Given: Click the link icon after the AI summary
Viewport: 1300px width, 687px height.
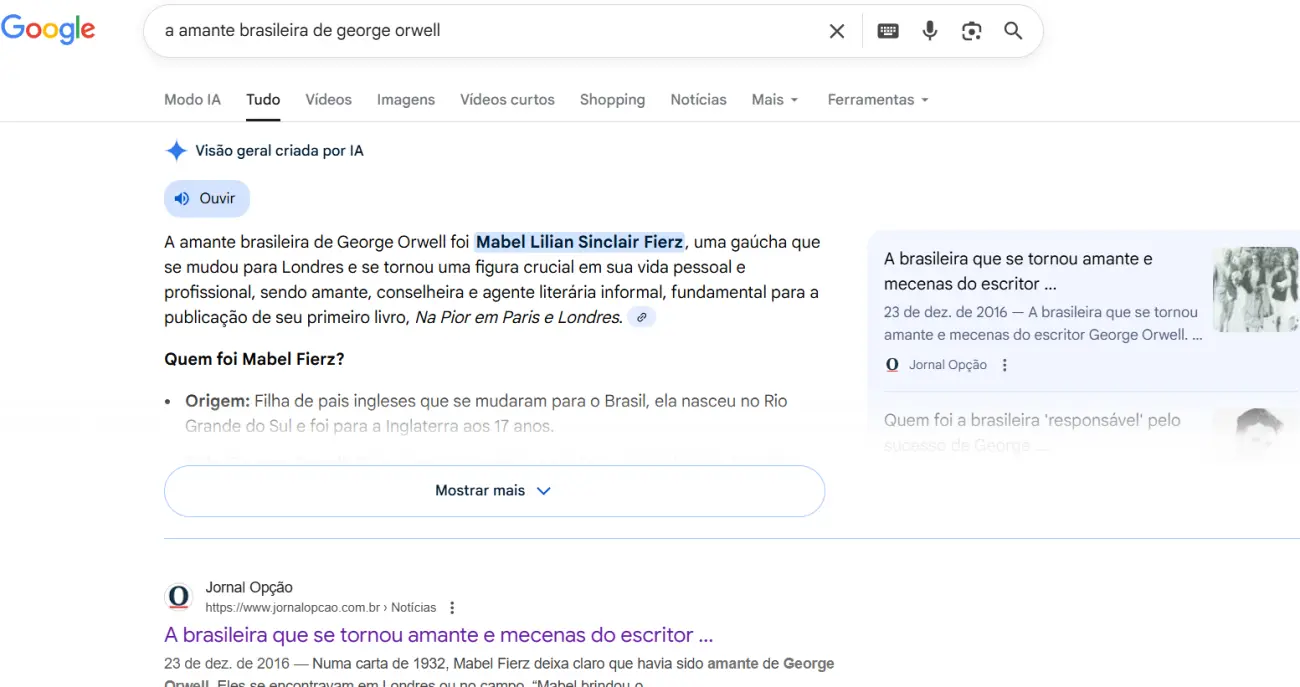Looking at the screenshot, I should click(x=641, y=317).
